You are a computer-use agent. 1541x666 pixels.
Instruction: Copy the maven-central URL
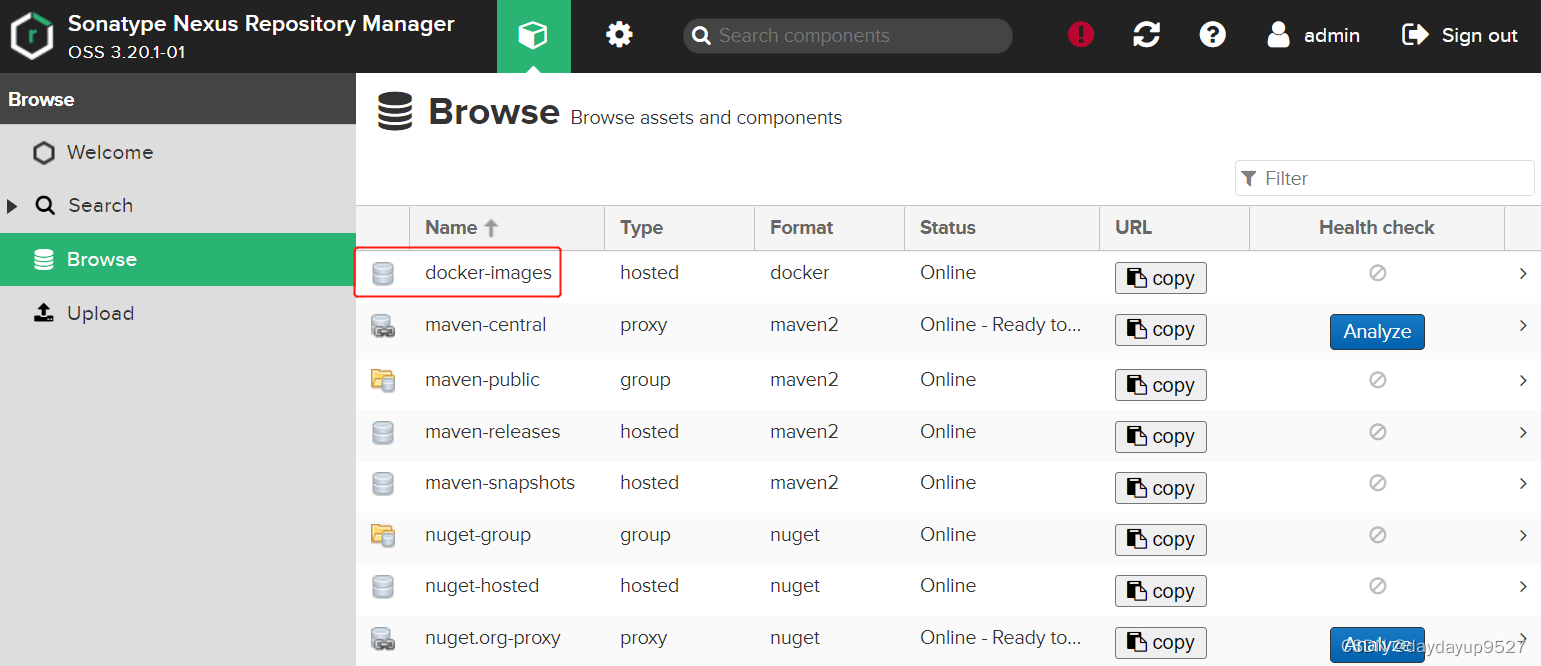coord(1161,330)
